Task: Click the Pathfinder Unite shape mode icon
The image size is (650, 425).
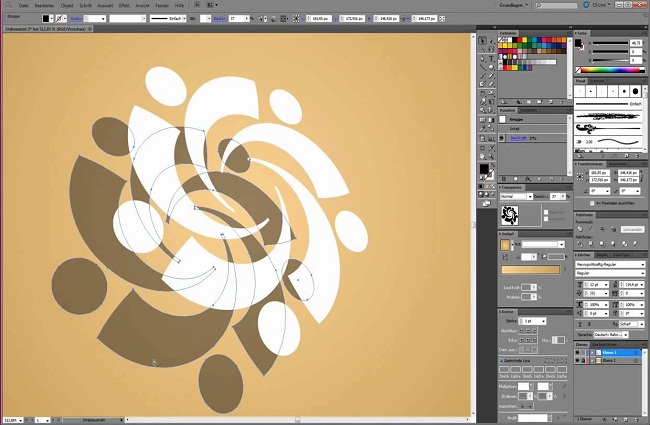Action: coord(580,229)
